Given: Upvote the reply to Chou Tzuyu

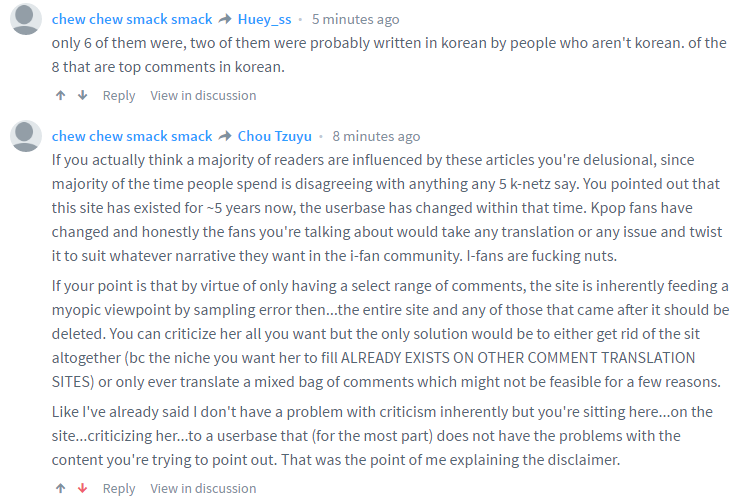Looking at the screenshot, I should (x=61, y=489).
